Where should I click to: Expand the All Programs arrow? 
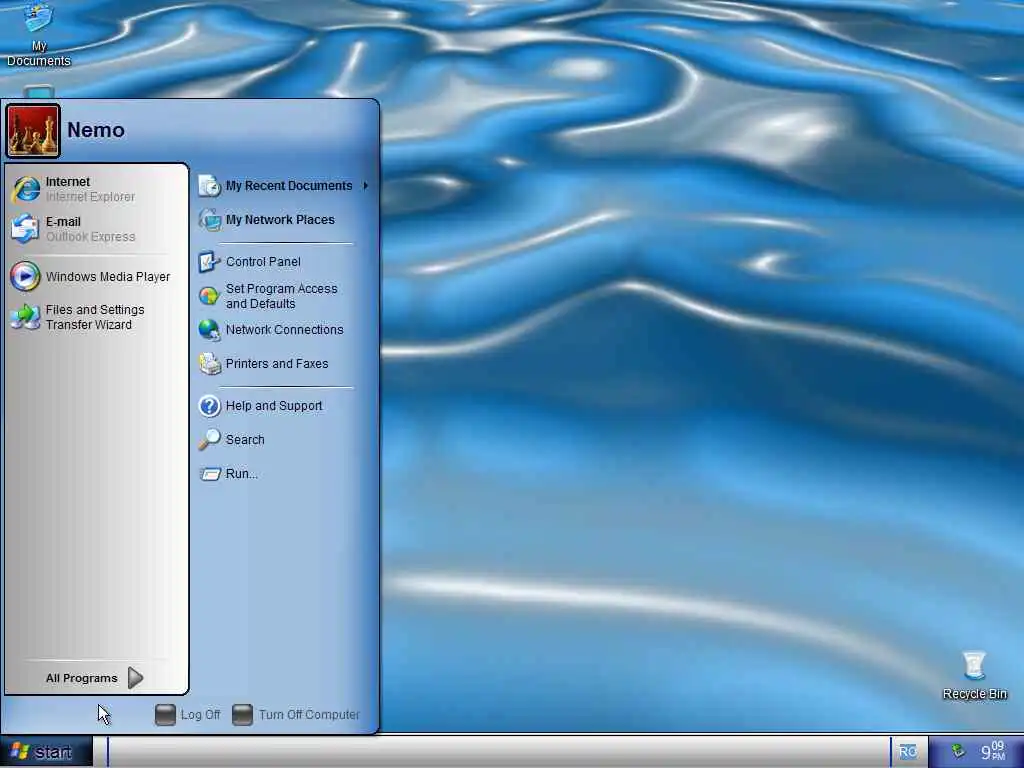[135, 678]
